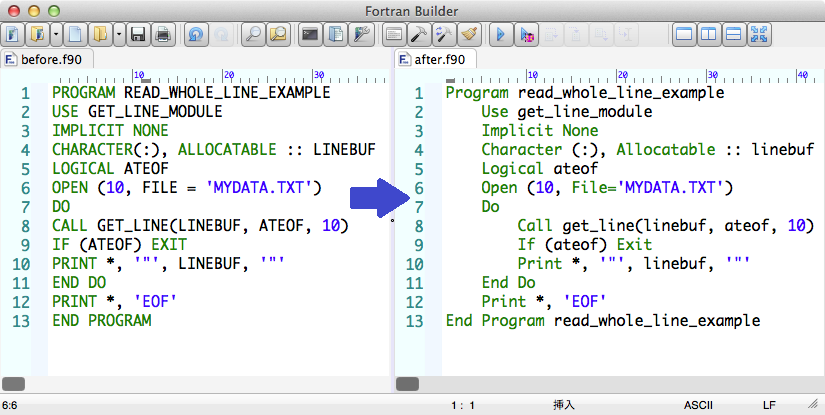Screen dimensions: 825x415
Task: Click the window resize grip in the status bar
Action: (813, 404)
